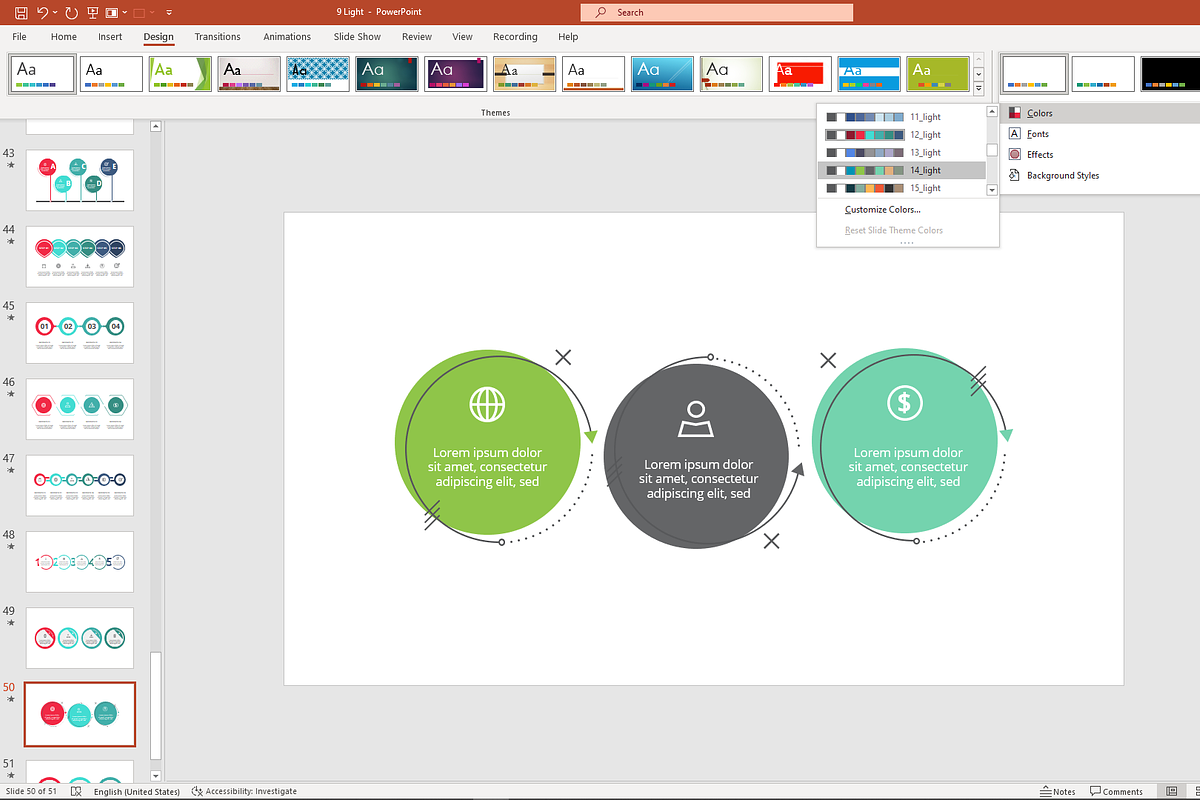Apply the red banner theme thumbnail

tap(801, 74)
